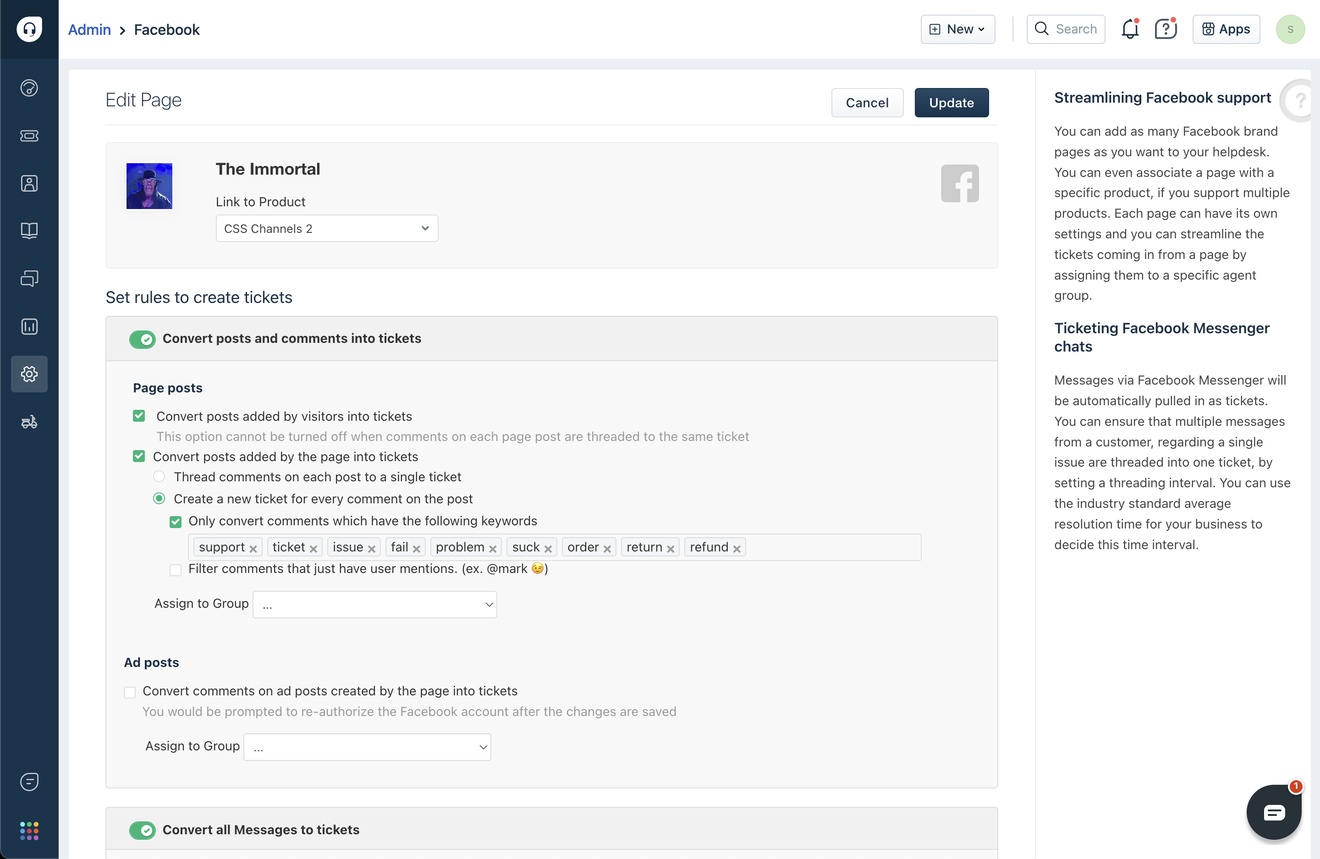The image size is (1320, 859).
Task: Open the Freshdesk home logo
Action: click(x=29, y=29)
